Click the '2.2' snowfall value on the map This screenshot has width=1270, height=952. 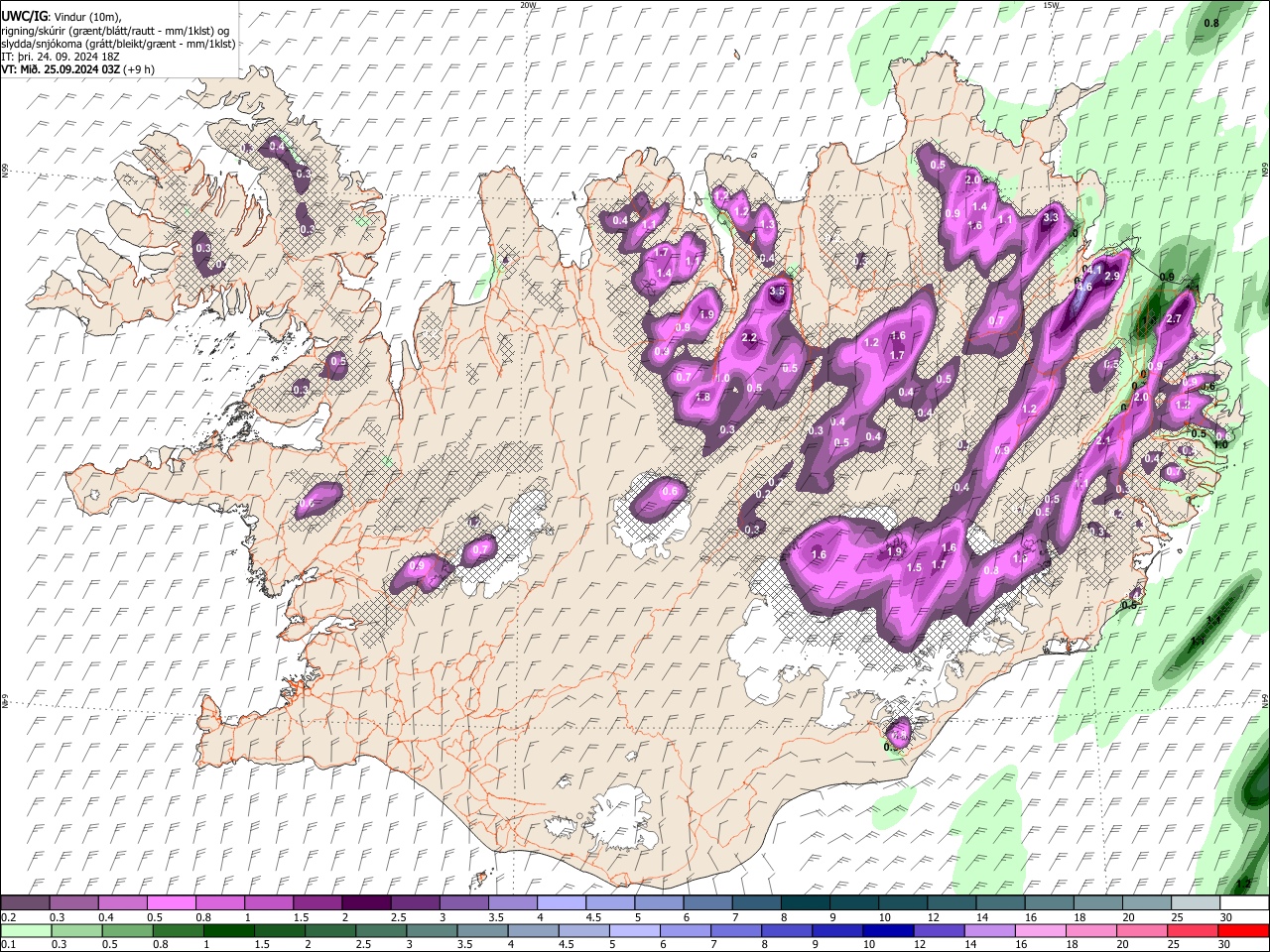[x=749, y=338]
